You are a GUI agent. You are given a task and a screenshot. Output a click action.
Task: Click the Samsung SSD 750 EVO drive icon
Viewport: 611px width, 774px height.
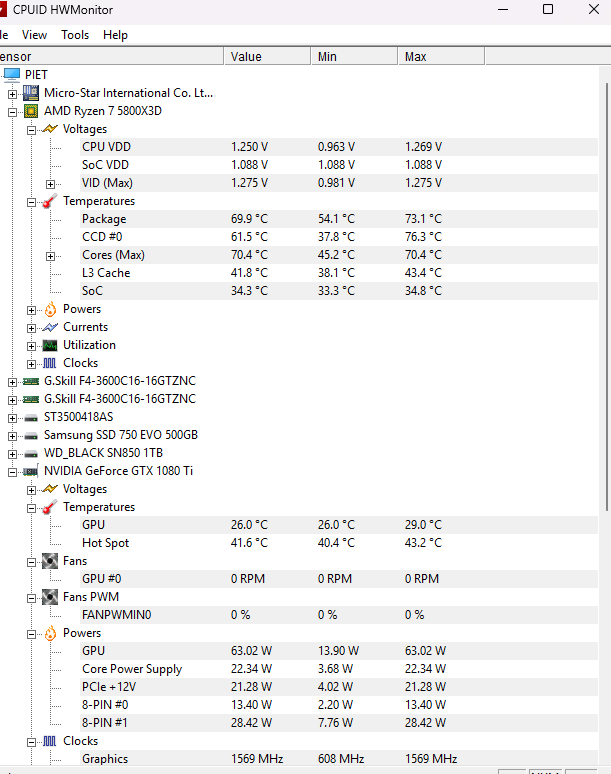coord(31,435)
